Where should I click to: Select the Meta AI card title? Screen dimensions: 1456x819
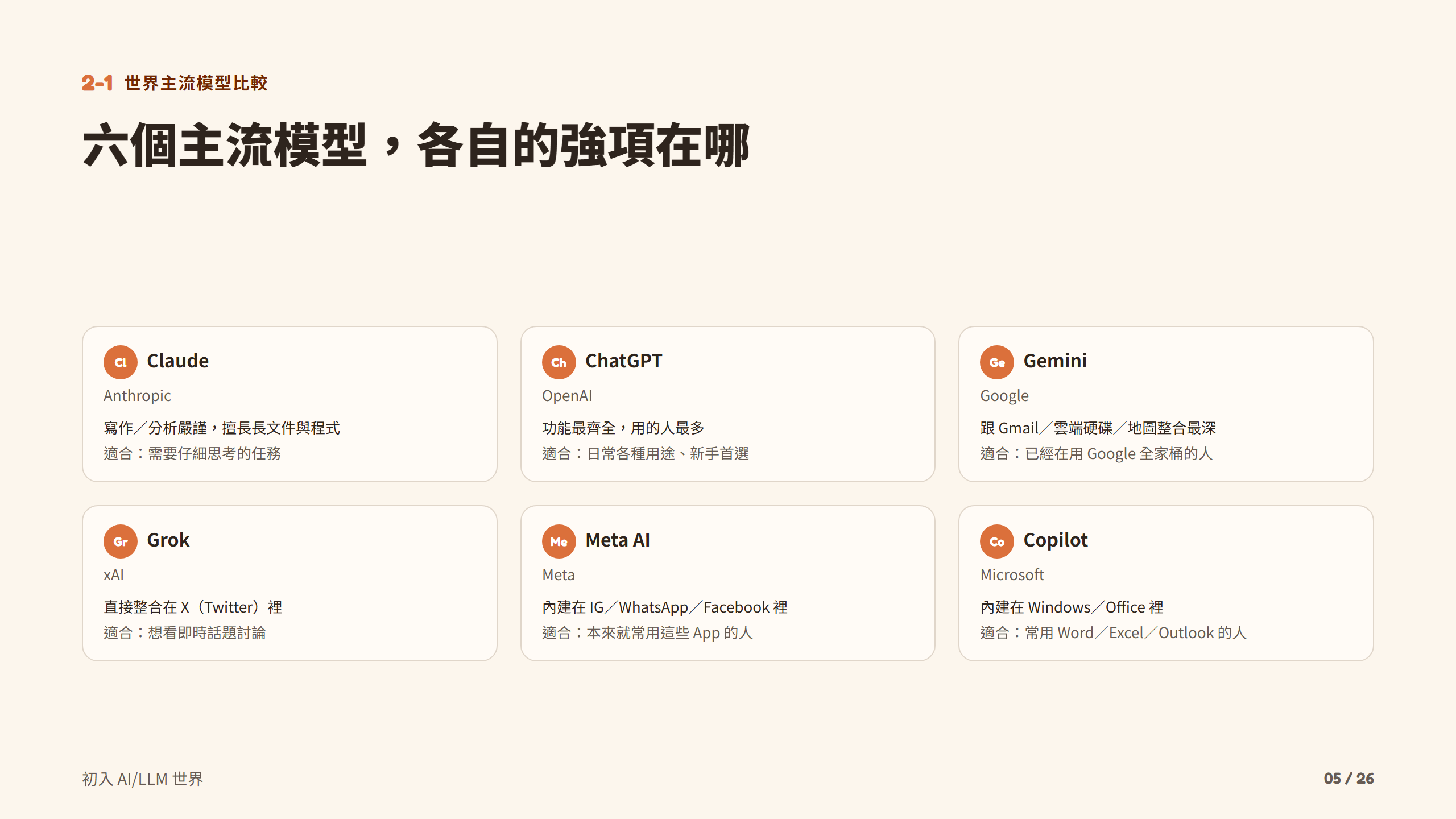(618, 540)
